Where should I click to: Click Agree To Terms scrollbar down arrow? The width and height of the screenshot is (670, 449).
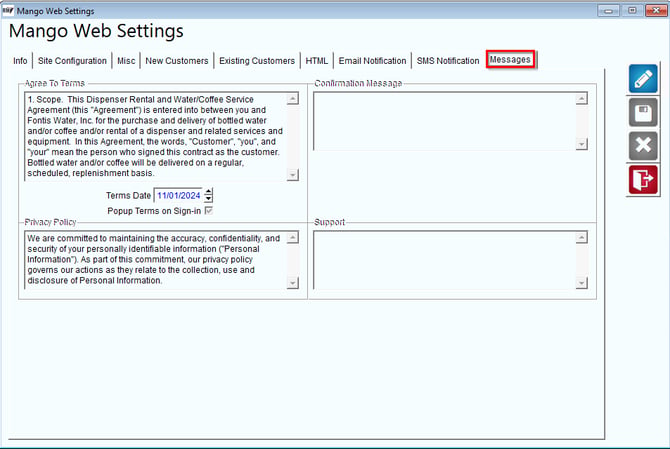(293, 175)
